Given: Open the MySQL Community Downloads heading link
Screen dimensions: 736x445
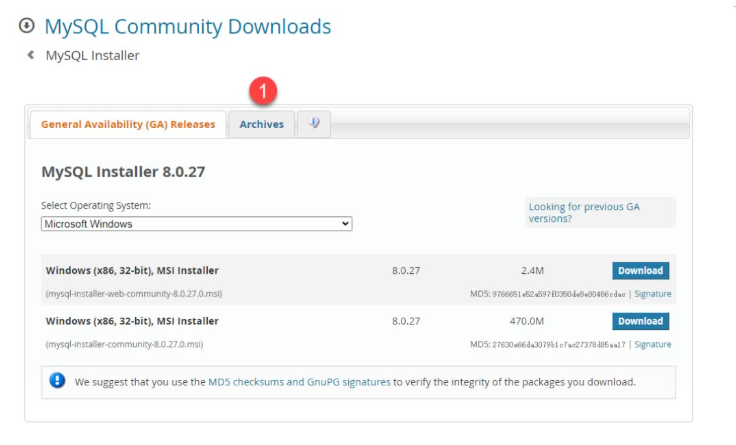Looking at the screenshot, I should pos(188,26).
